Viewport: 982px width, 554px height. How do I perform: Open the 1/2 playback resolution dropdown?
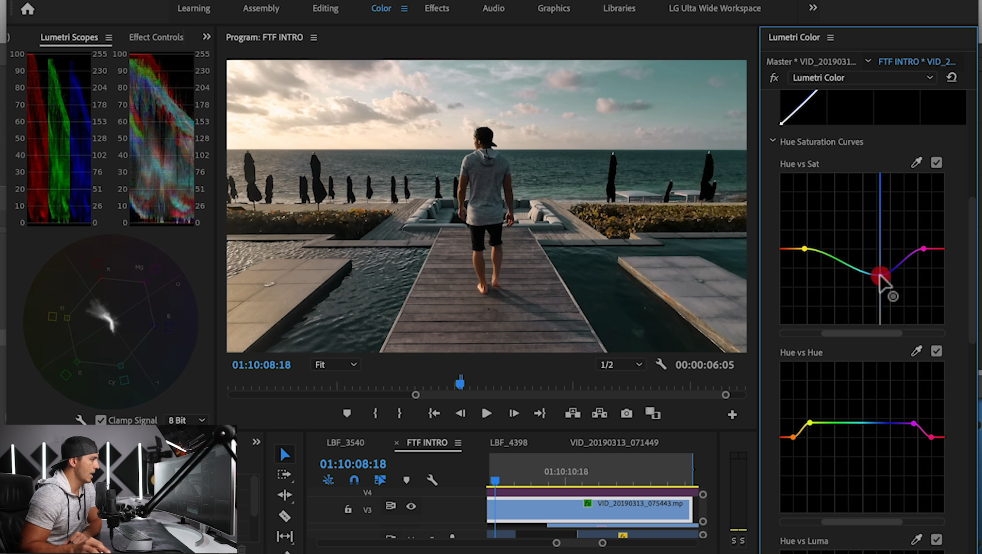[620, 365]
